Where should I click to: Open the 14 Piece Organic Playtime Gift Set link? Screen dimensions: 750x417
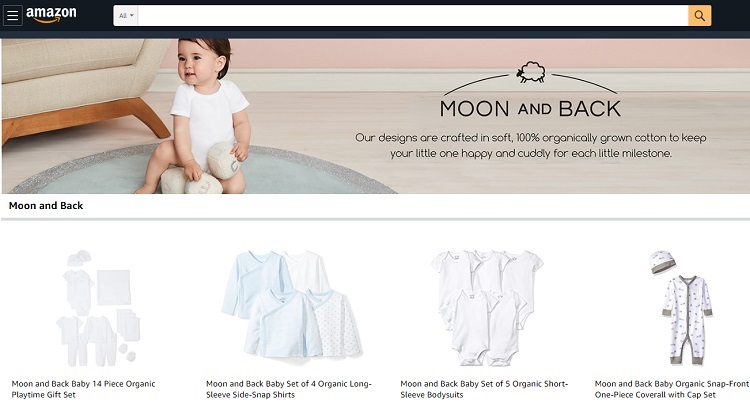[x=83, y=389]
